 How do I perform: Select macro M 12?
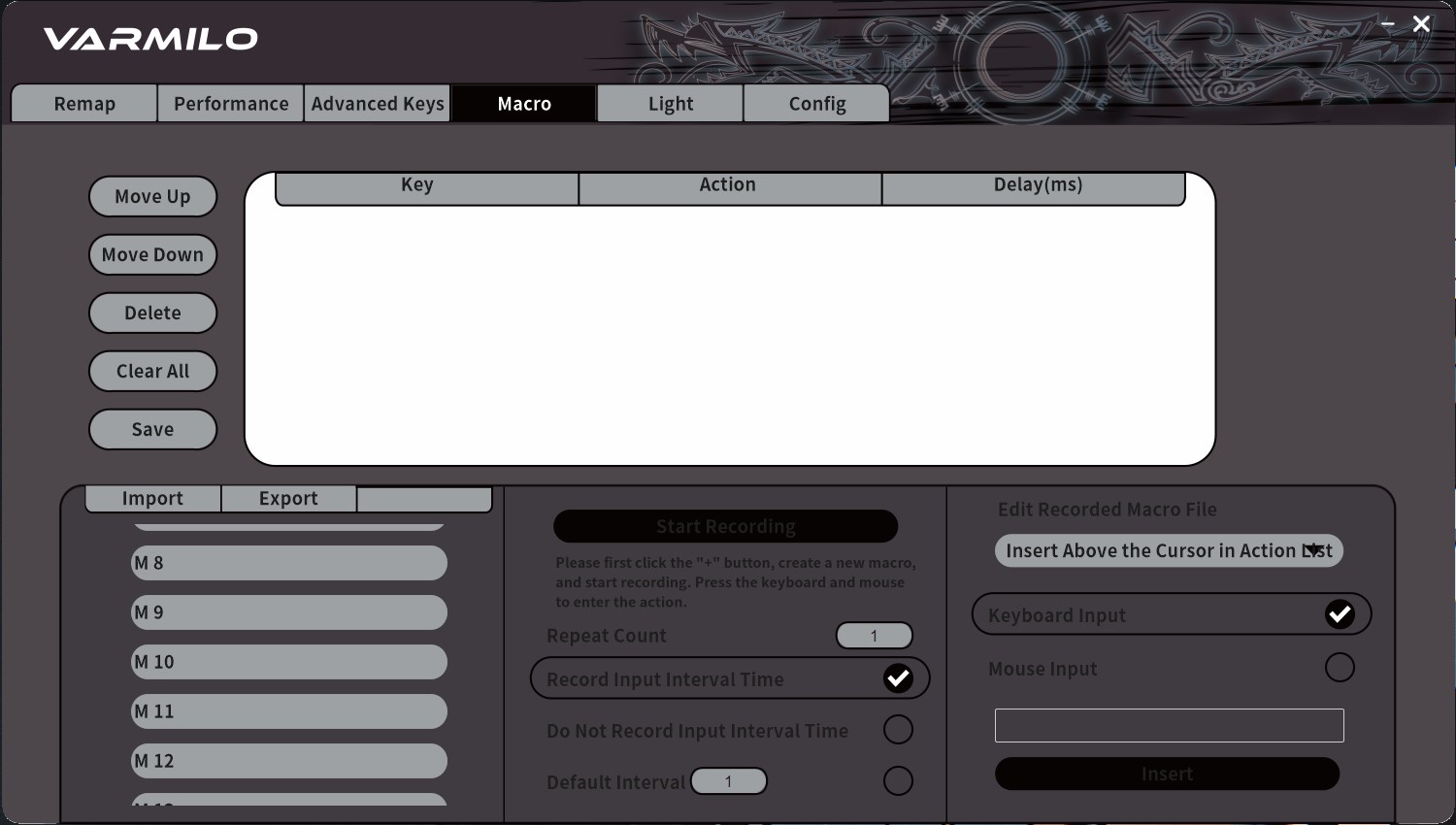coord(289,761)
